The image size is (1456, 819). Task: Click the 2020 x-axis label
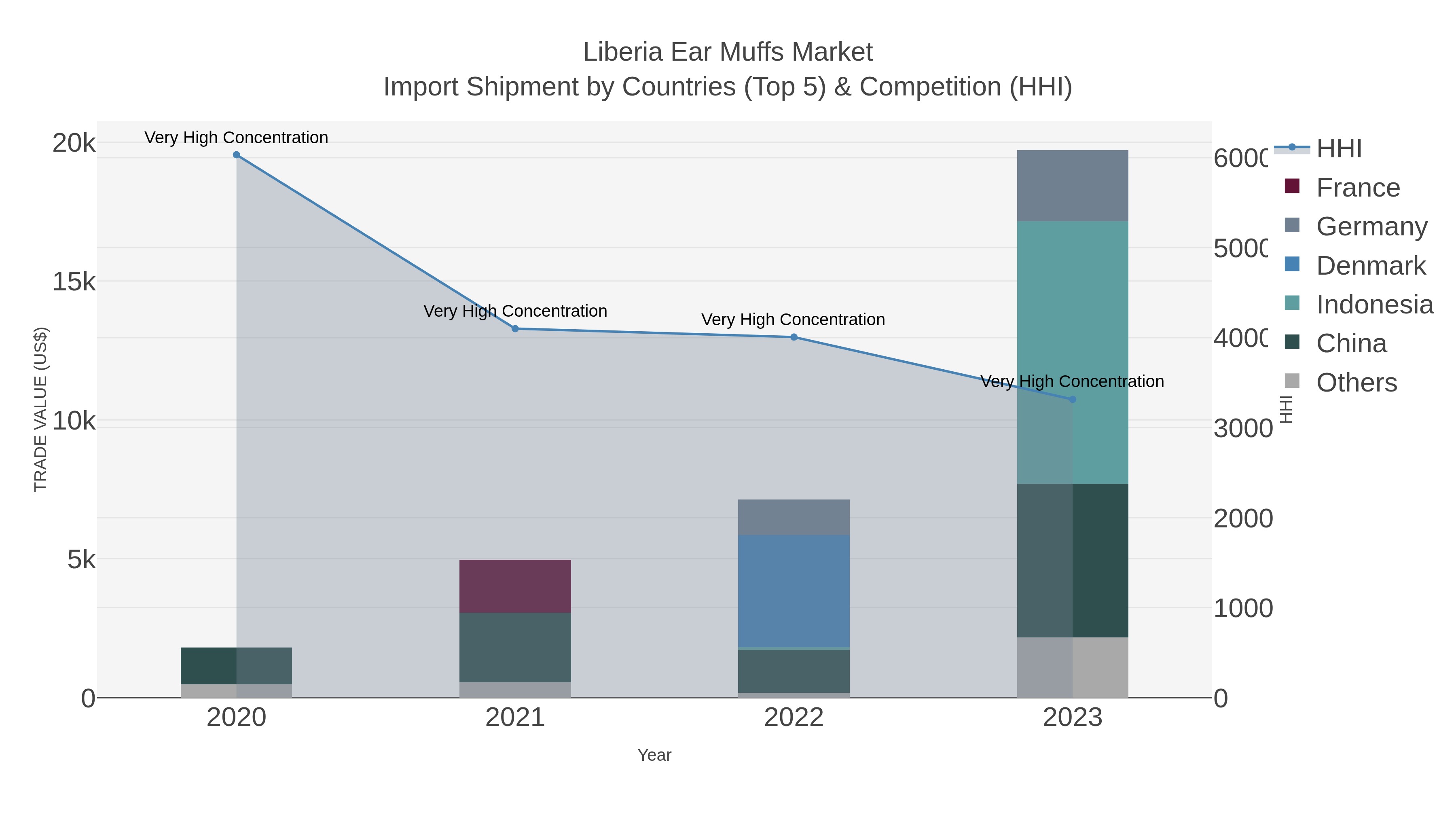click(x=236, y=718)
